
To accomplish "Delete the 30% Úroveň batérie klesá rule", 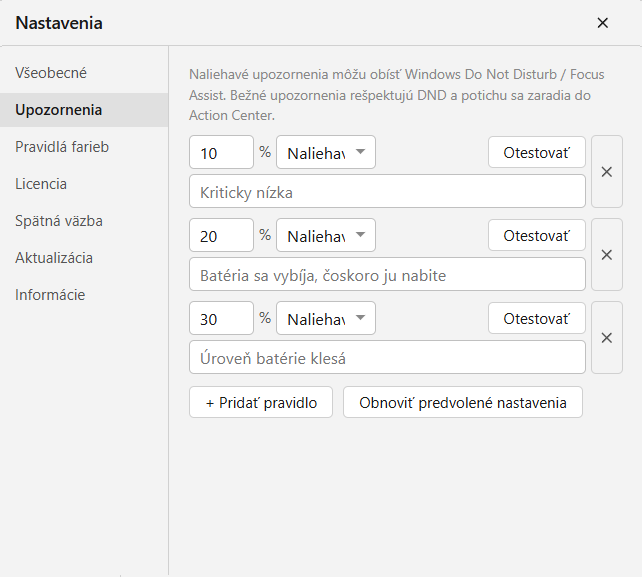I will coord(607,338).
